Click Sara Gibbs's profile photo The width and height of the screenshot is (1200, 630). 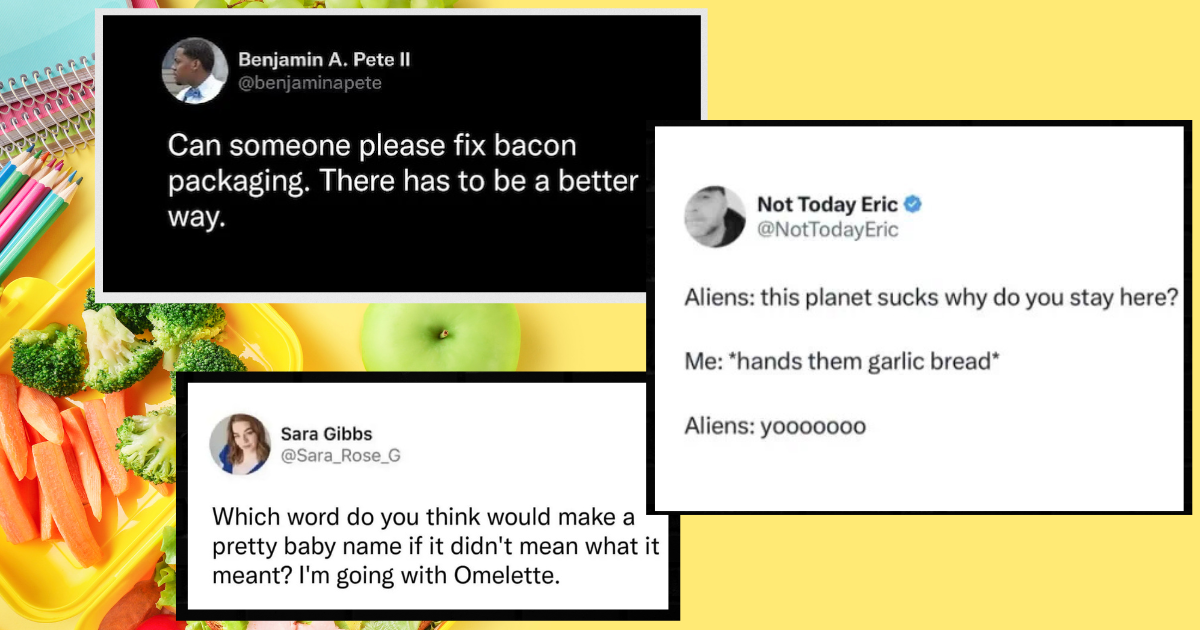240,444
